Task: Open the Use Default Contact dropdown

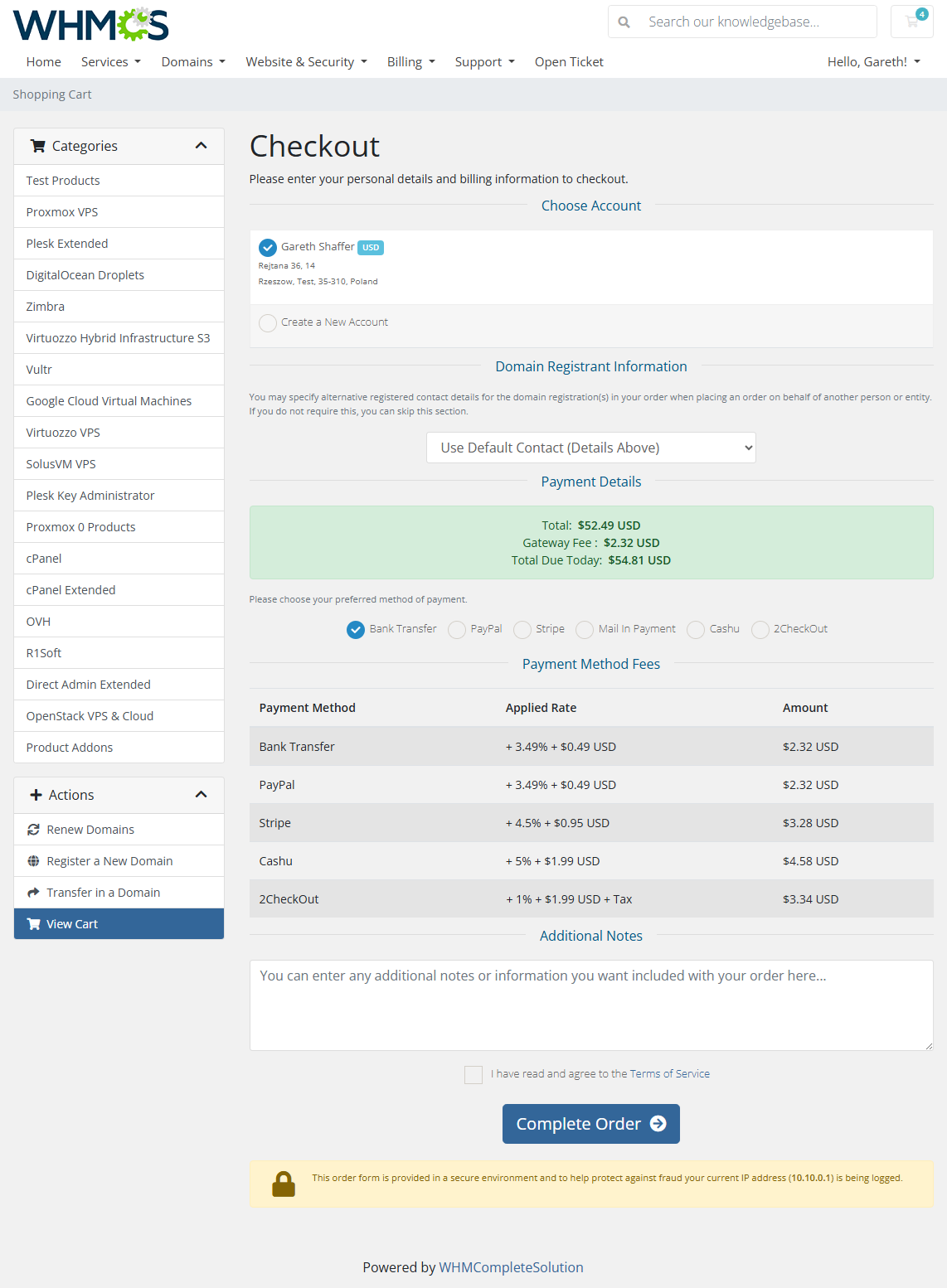Action: pyautogui.click(x=590, y=448)
